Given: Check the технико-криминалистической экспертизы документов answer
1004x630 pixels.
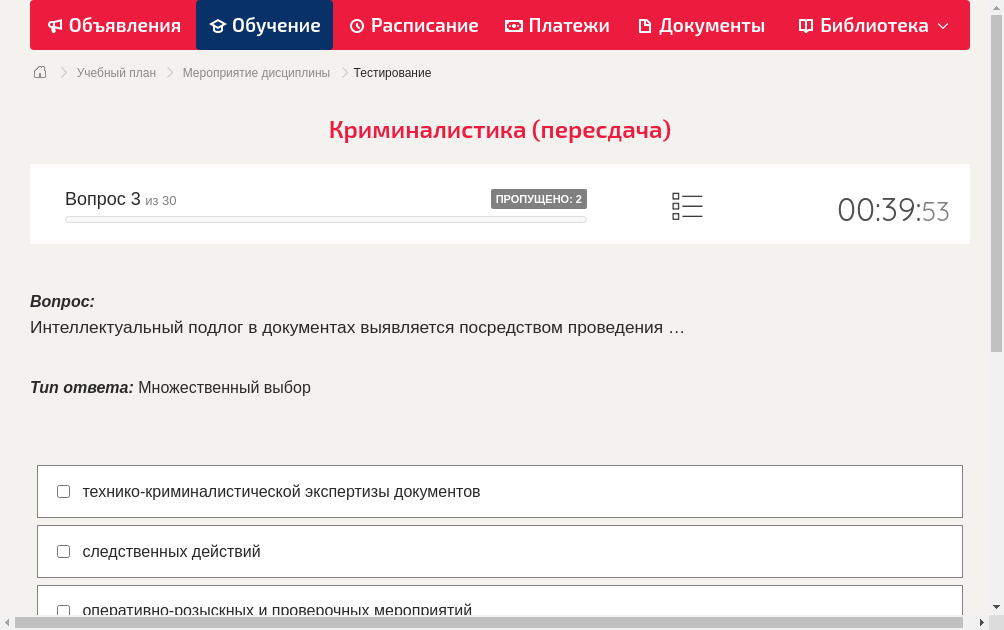Looking at the screenshot, I should [x=63, y=491].
